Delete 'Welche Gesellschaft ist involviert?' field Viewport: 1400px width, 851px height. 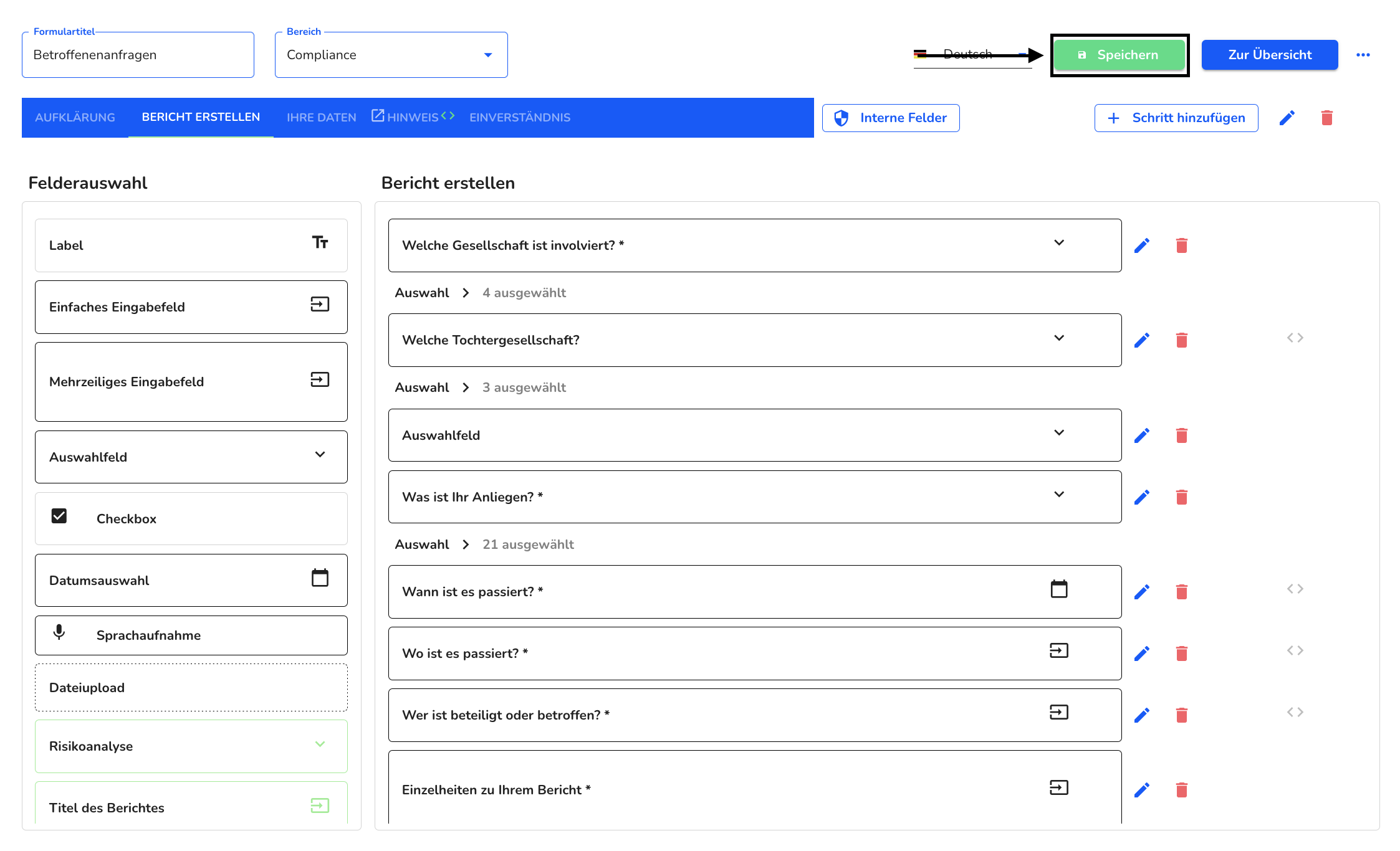1181,245
